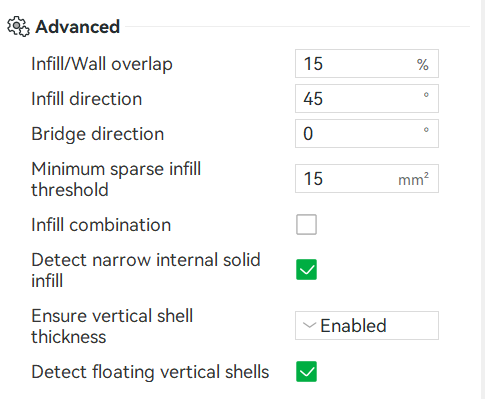Click the Advanced section heading text
Viewport: 485px width, 399px height.
(77, 27)
